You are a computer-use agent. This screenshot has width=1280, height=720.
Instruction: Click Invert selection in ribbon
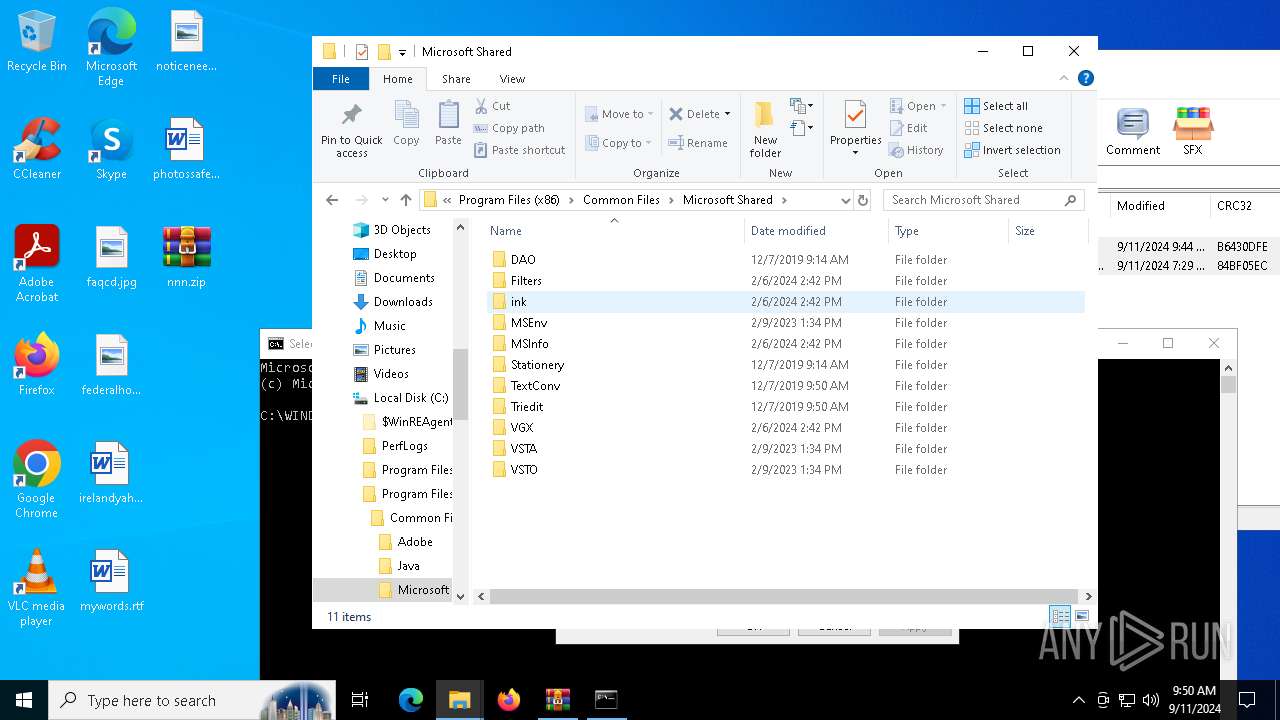pyautogui.click(x=1012, y=150)
